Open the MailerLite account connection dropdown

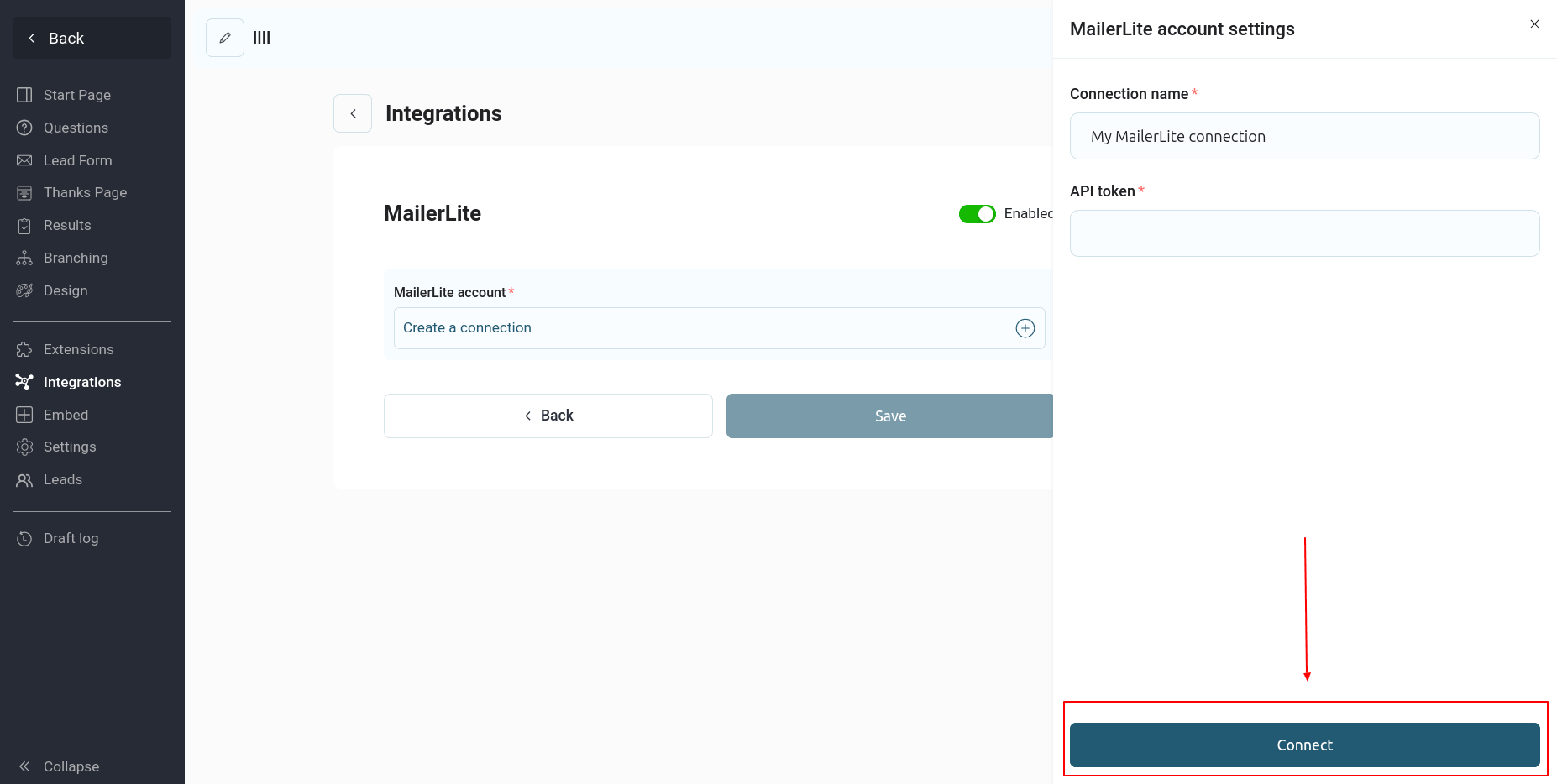coord(705,328)
